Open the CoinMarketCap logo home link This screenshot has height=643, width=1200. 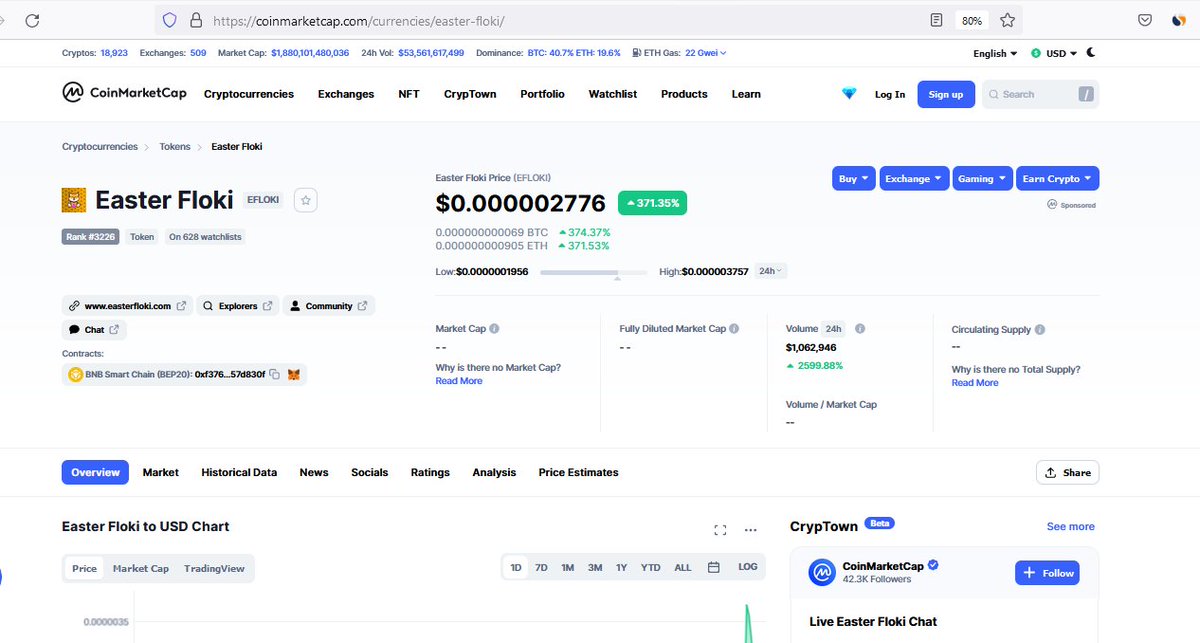[125, 93]
